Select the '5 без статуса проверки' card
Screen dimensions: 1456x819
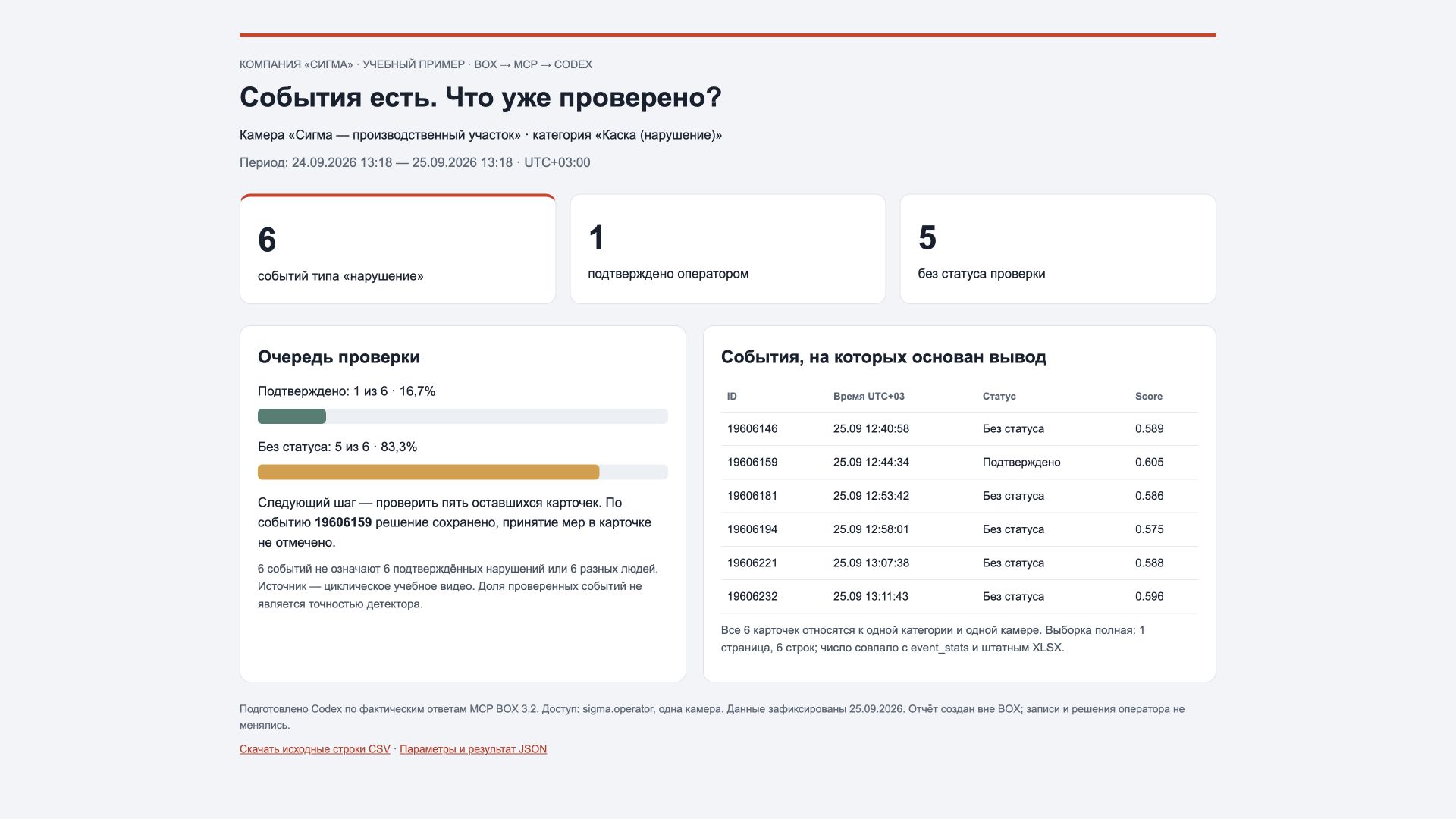(x=1058, y=249)
